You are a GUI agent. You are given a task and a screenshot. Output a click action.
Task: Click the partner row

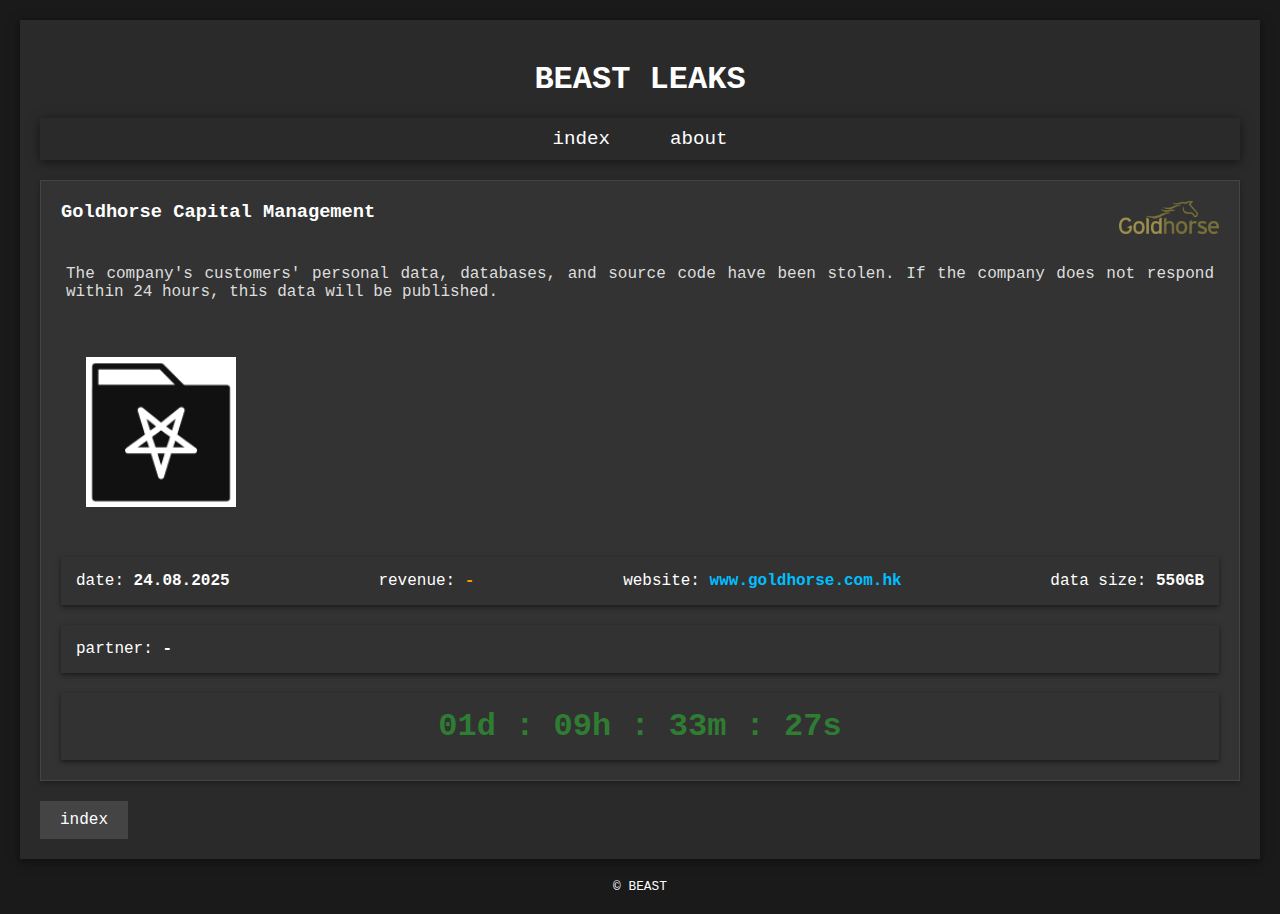640,649
